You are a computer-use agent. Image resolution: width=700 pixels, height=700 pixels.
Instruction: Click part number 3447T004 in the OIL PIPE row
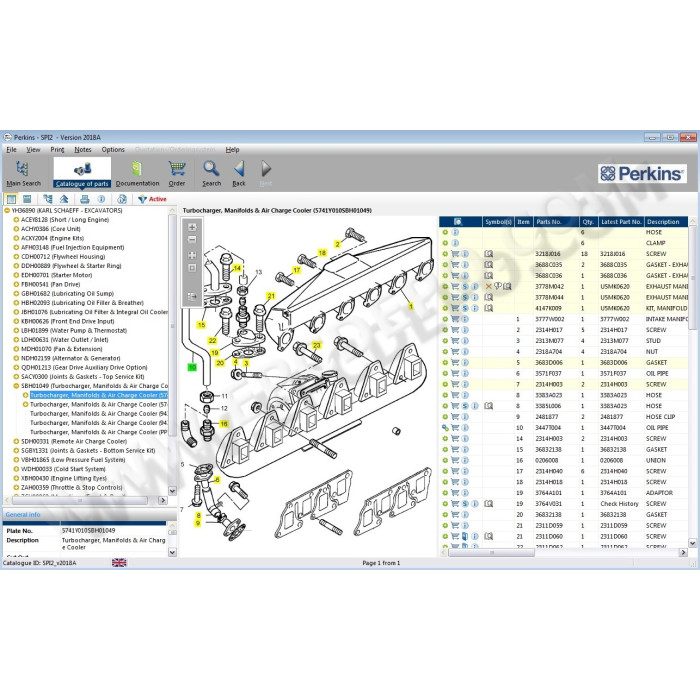548,428
